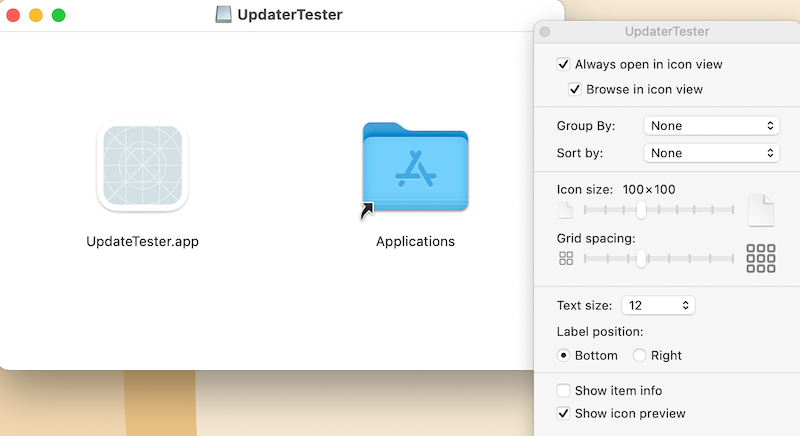The image size is (800, 436).
Task: Open the Group By dropdown
Action: coord(711,126)
